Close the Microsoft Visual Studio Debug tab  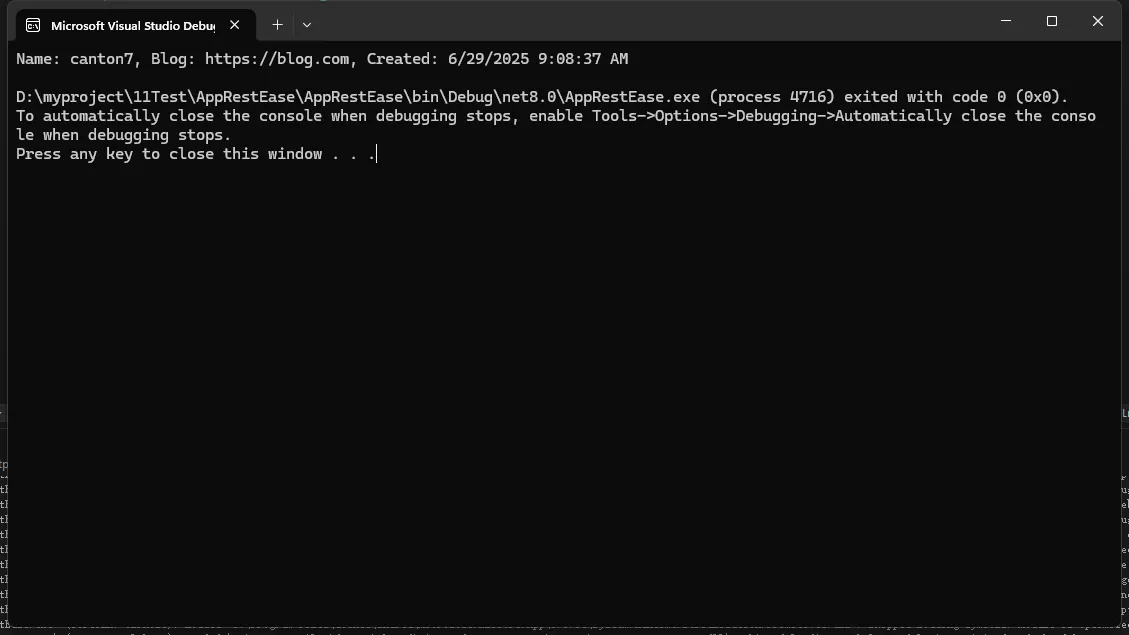[x=235, y=25]
